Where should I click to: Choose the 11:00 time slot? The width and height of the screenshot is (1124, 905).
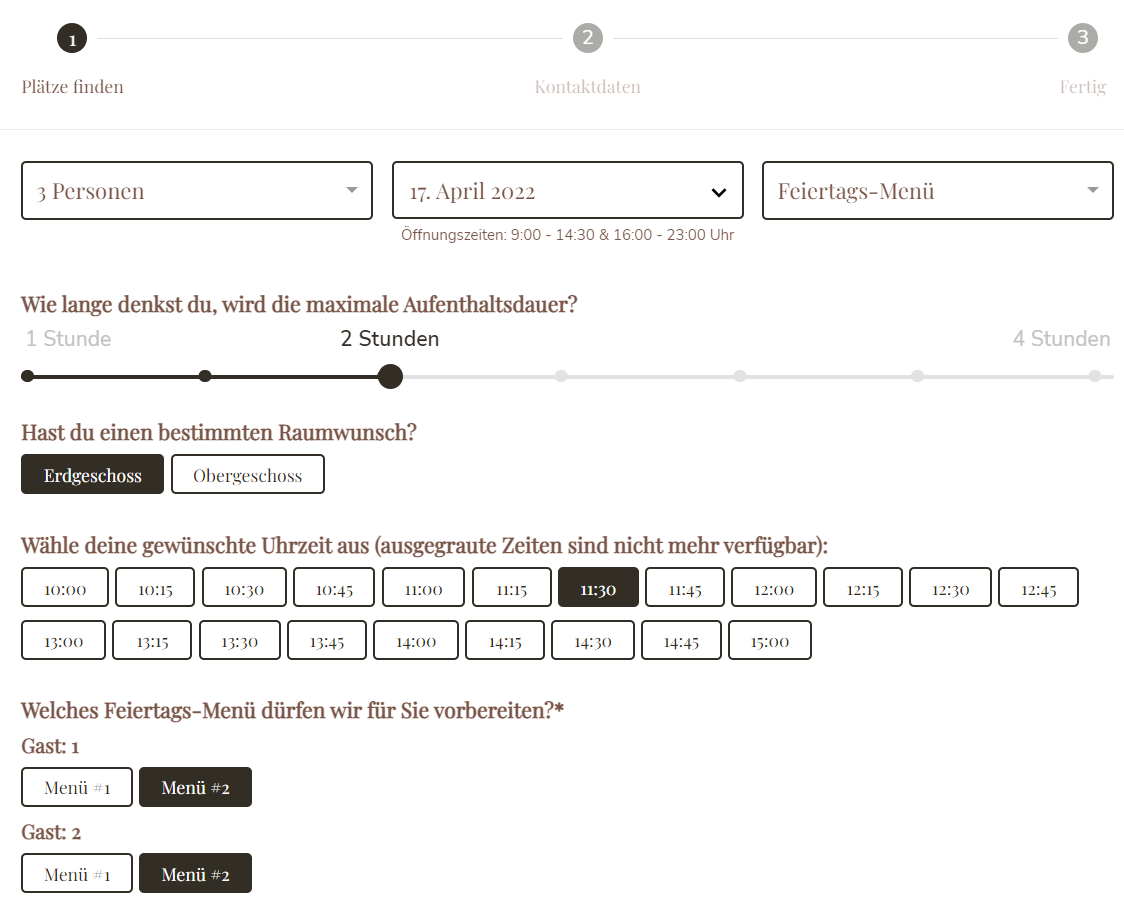coord(423,588)
